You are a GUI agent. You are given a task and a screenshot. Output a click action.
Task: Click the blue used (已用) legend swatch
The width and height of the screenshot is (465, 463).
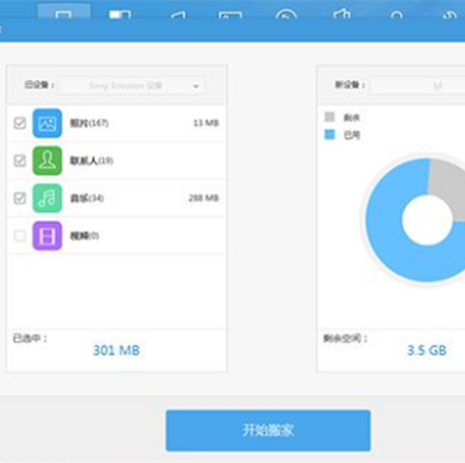point(330,135)
